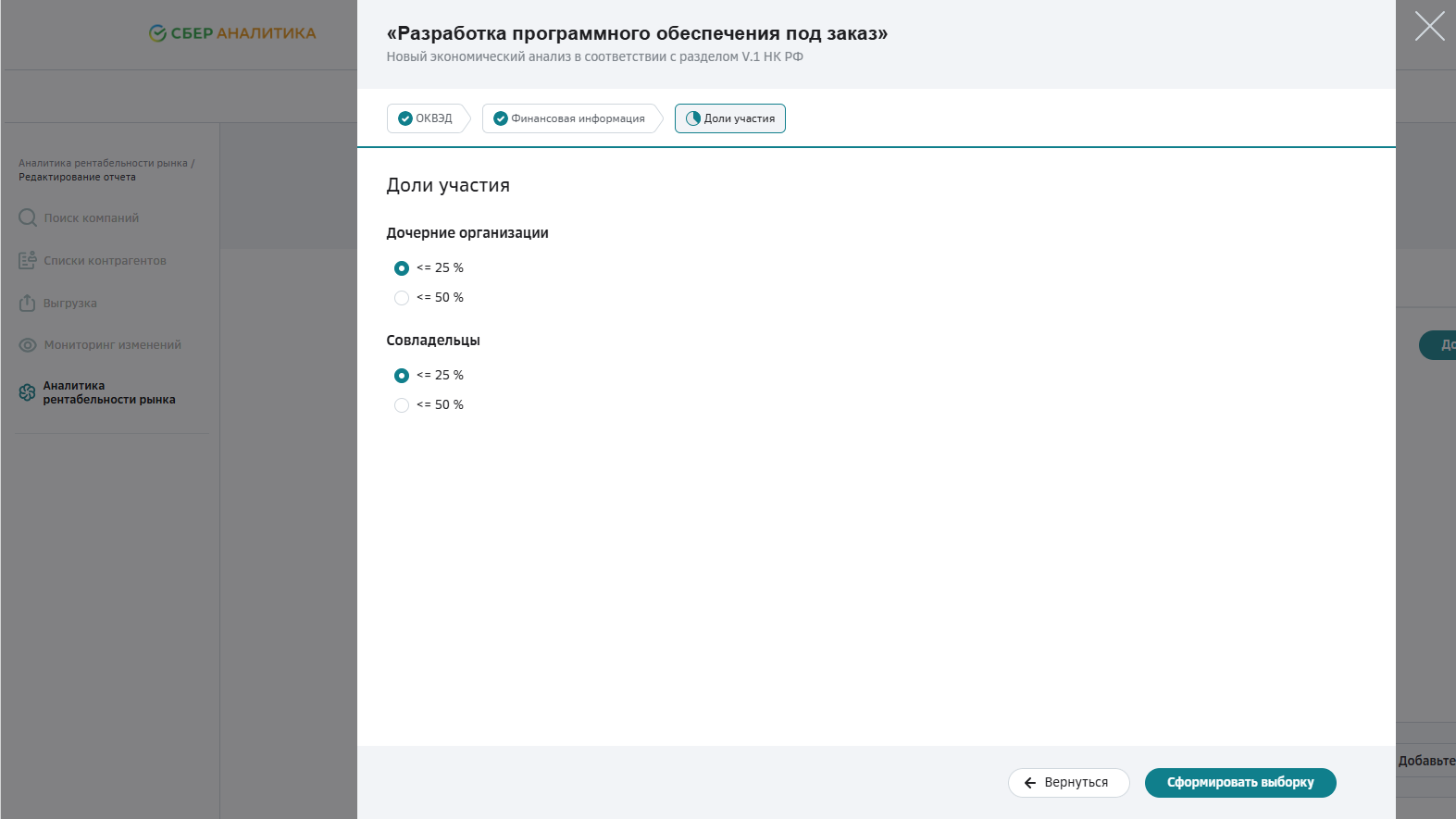Close the dialog with the X
Viewport: 1456px width, 819px height.
click(x=1429, y=26)
